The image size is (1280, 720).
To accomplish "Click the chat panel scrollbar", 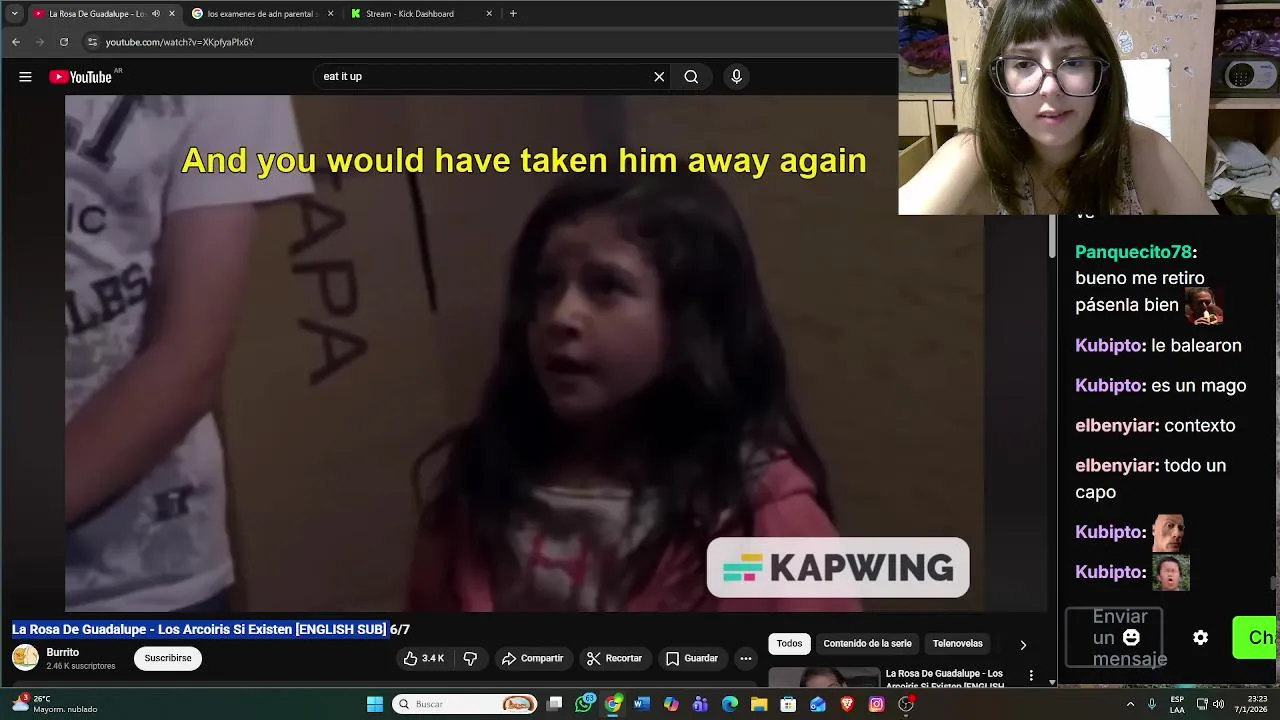I will tap(1273, 582).
